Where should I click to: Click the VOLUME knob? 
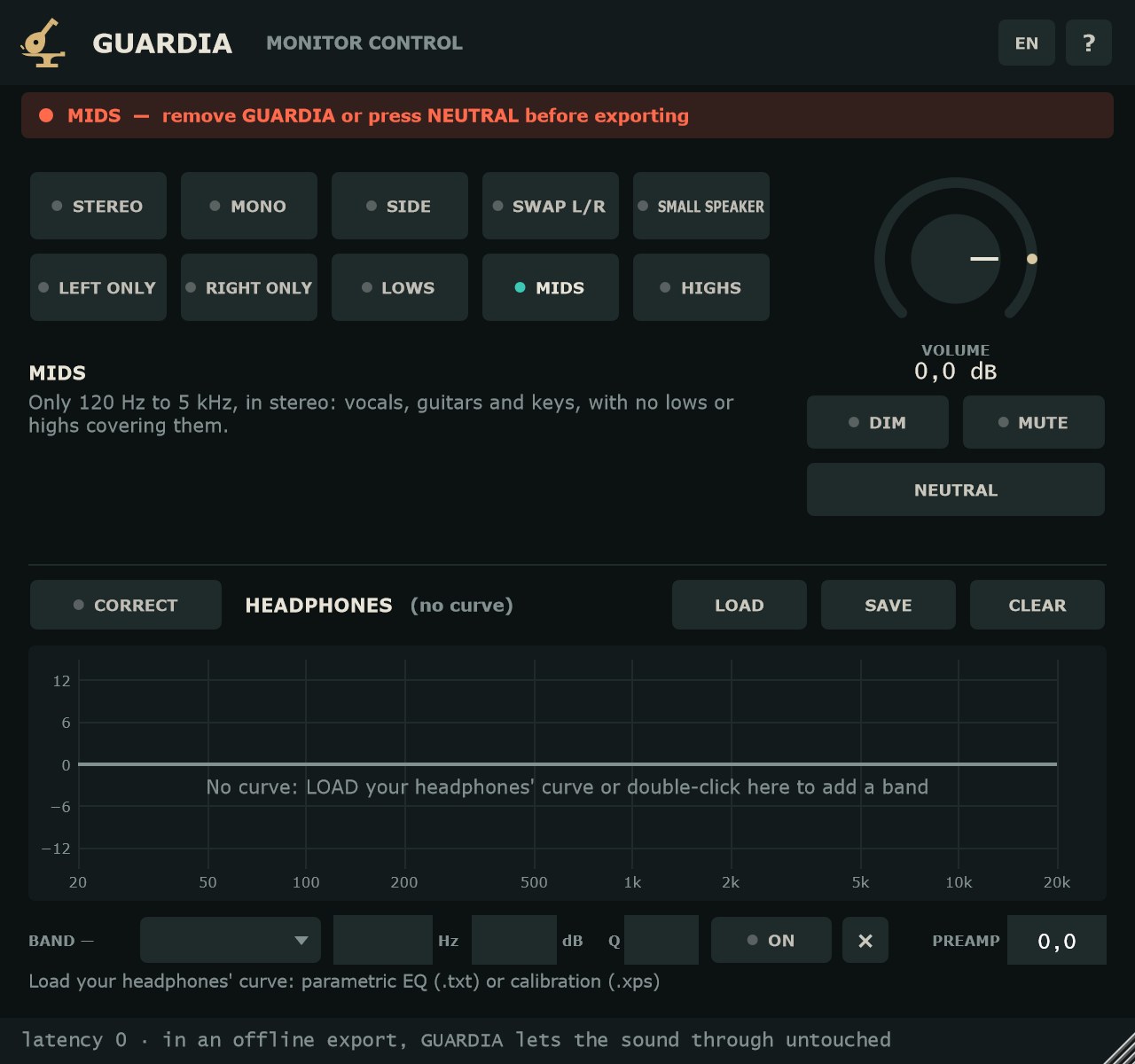956,259
